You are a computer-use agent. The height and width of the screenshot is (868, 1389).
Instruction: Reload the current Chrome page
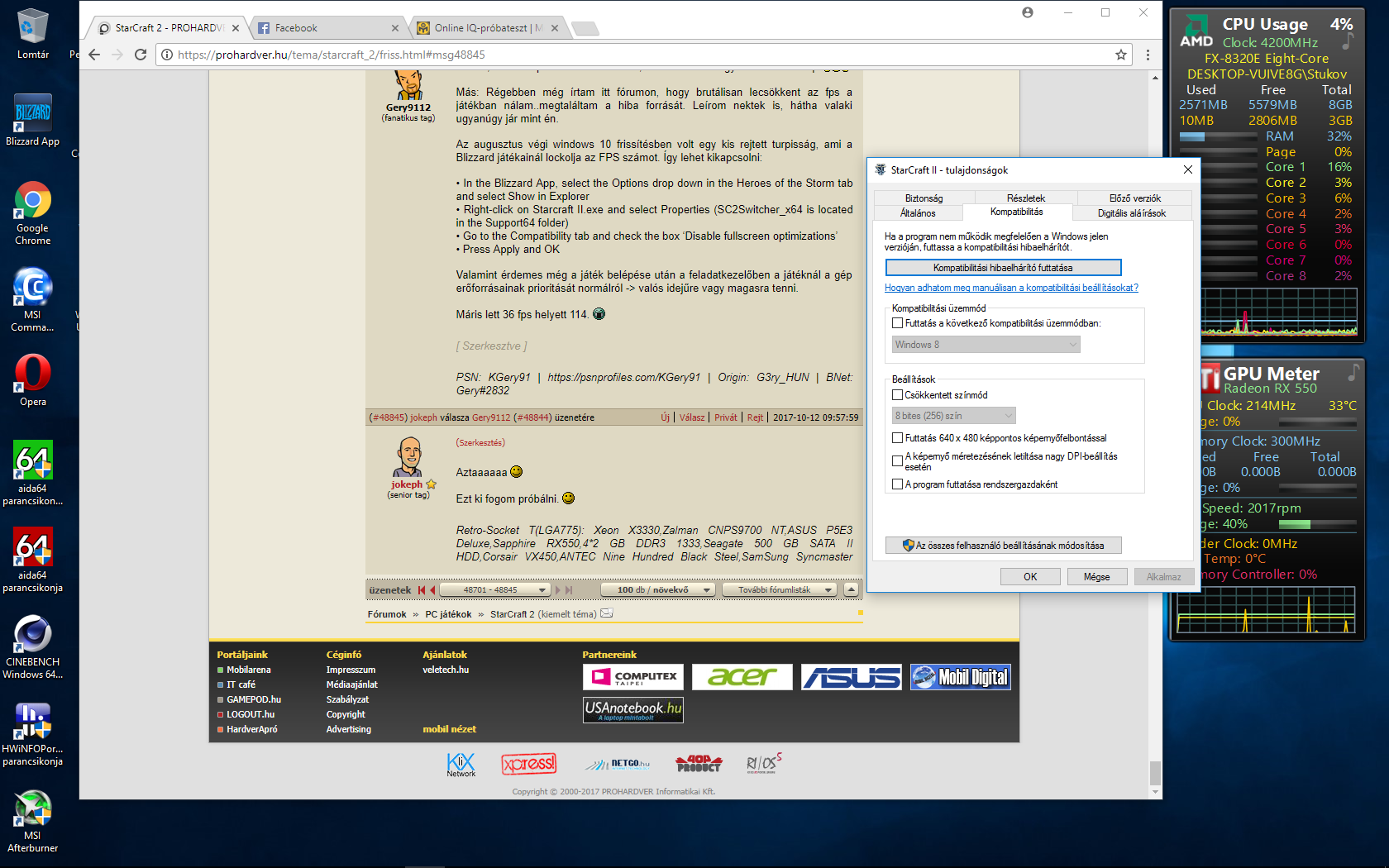pos(141,55)
